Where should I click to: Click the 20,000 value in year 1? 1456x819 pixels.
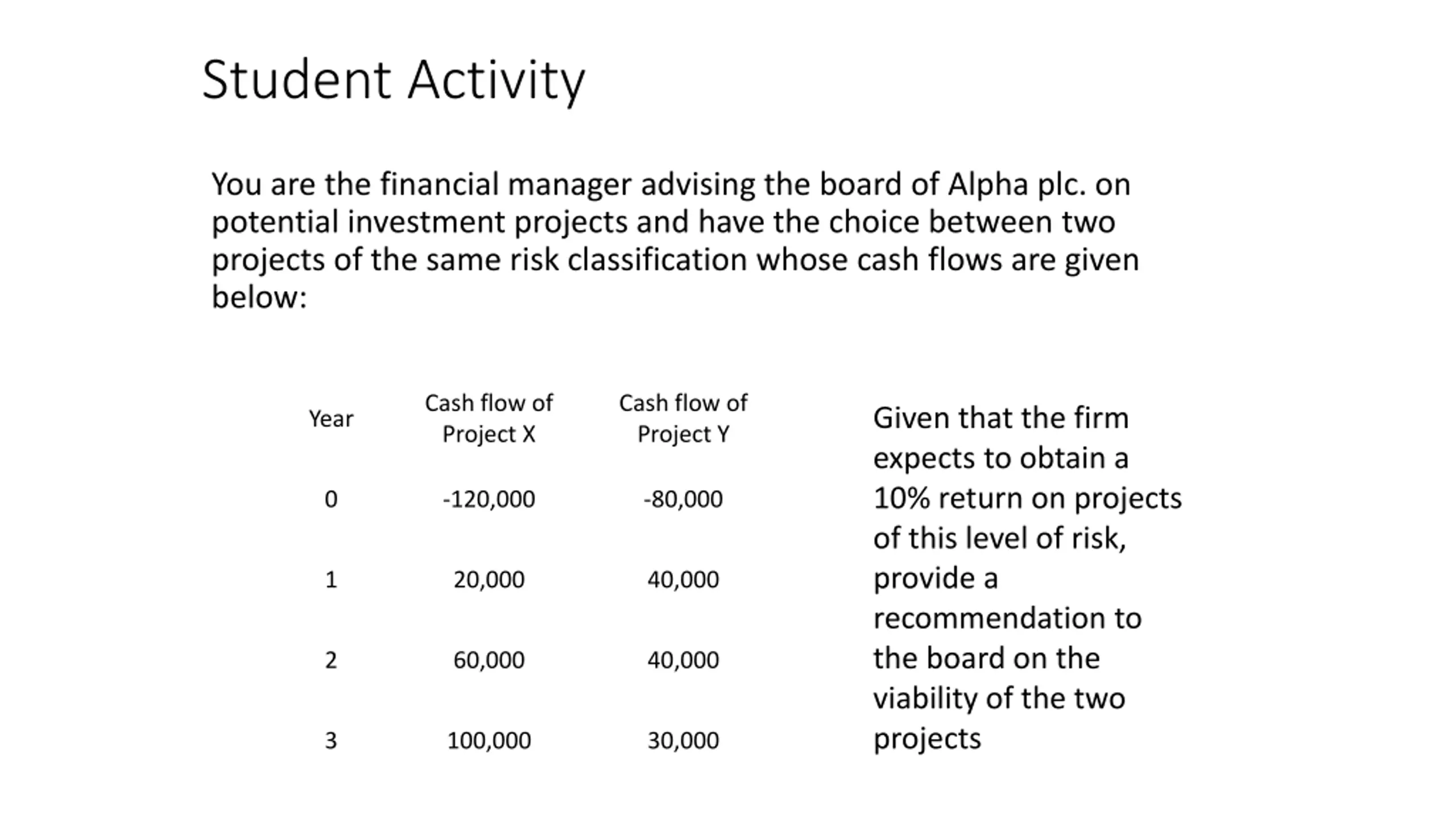489,580
